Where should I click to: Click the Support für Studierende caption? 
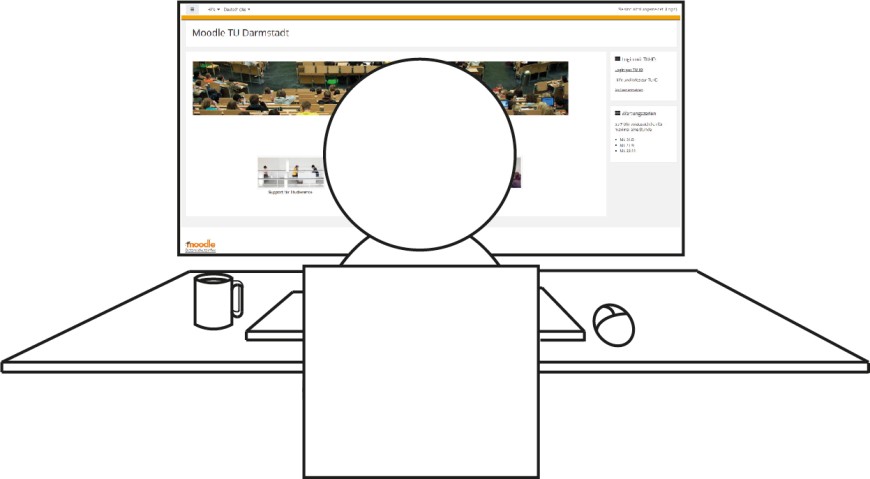click(290, 192)
